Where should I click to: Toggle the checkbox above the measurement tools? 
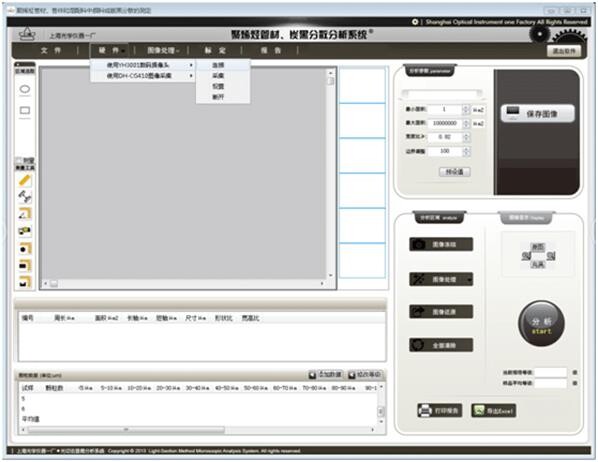(18, 160)
